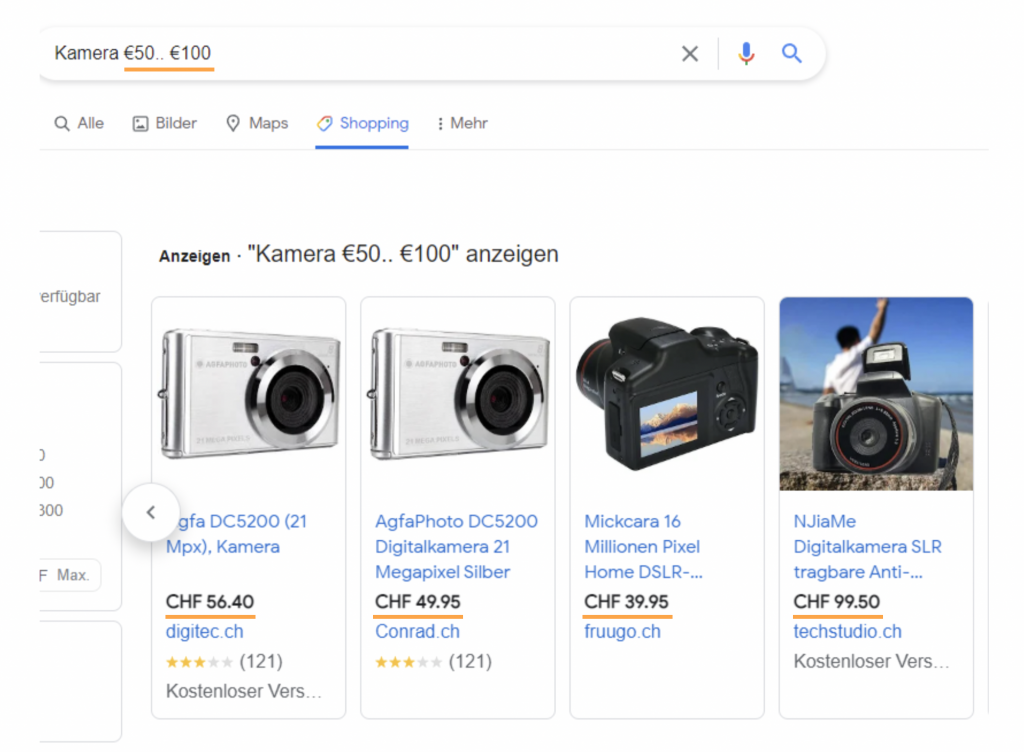
Task: Visit the Conrad.ch seller link
Action: [417, 632]
